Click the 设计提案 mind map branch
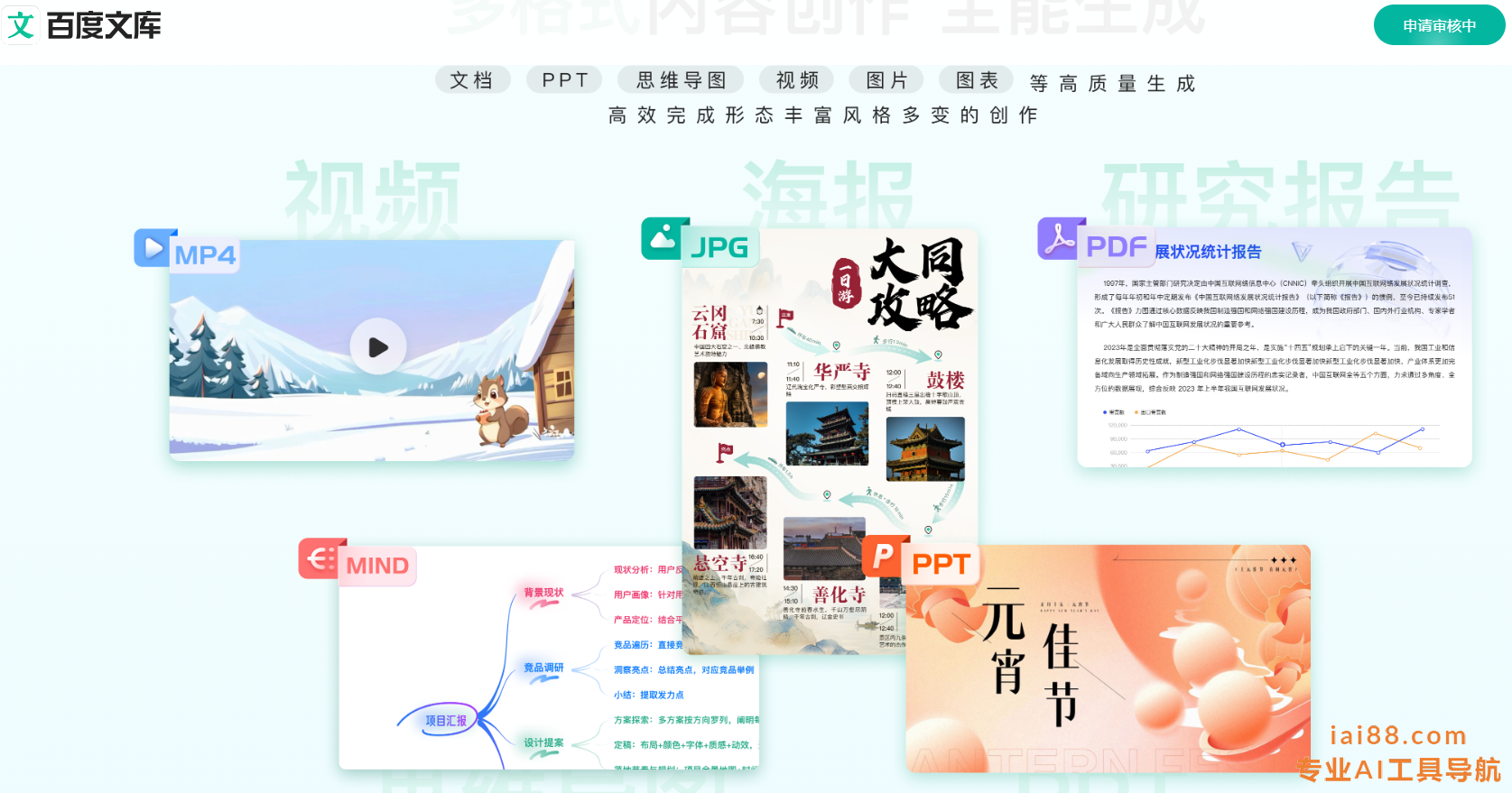Screen dimensions: 1512x793 point(543,742)
